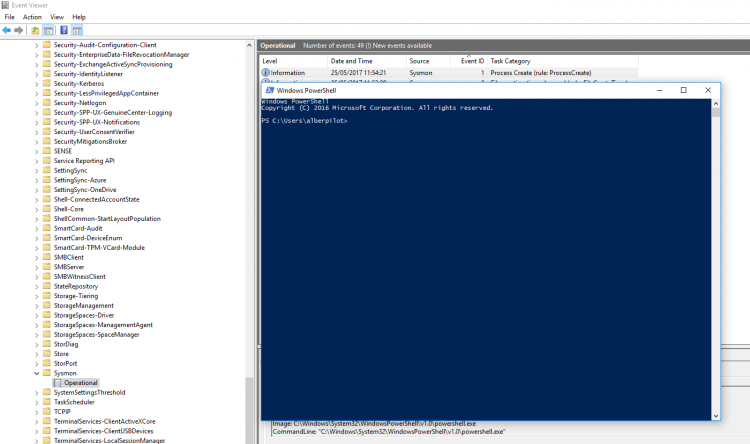Click PowerShell window scroll down arrow

pyautogui.click(x=716, y=416)
